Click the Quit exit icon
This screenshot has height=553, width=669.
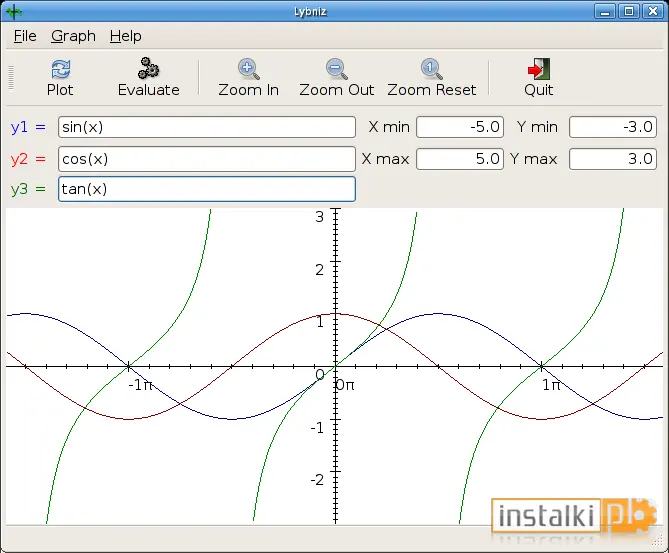click(x=539, y=69)
